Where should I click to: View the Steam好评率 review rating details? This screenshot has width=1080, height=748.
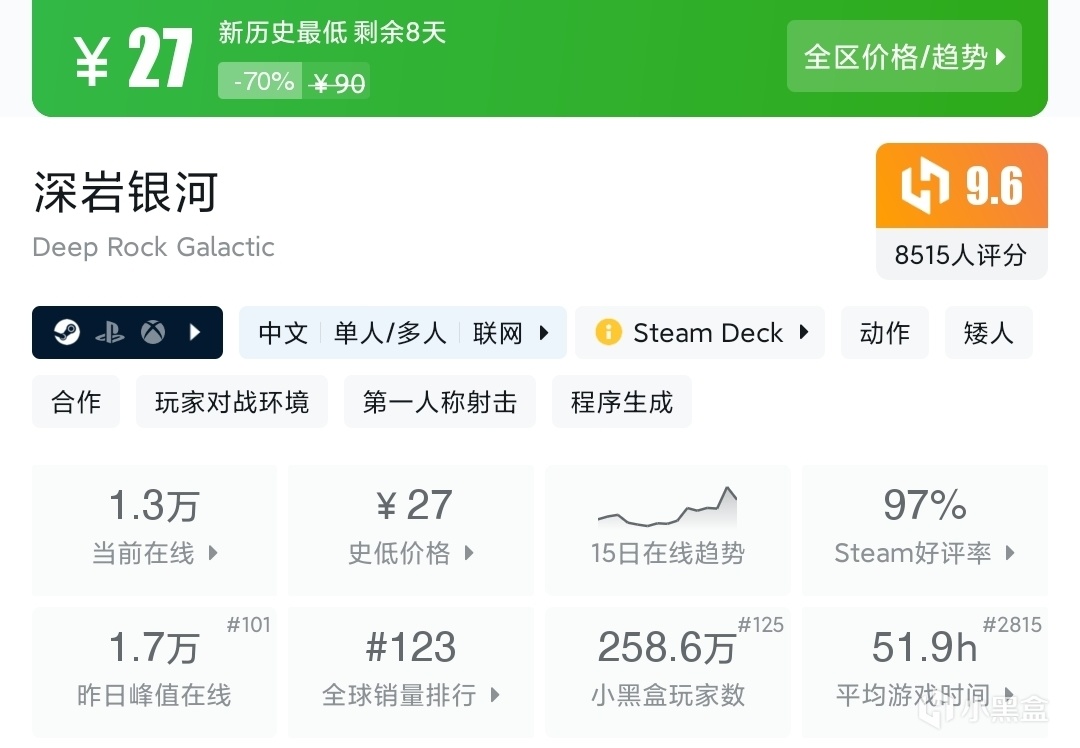click(924, 529)
